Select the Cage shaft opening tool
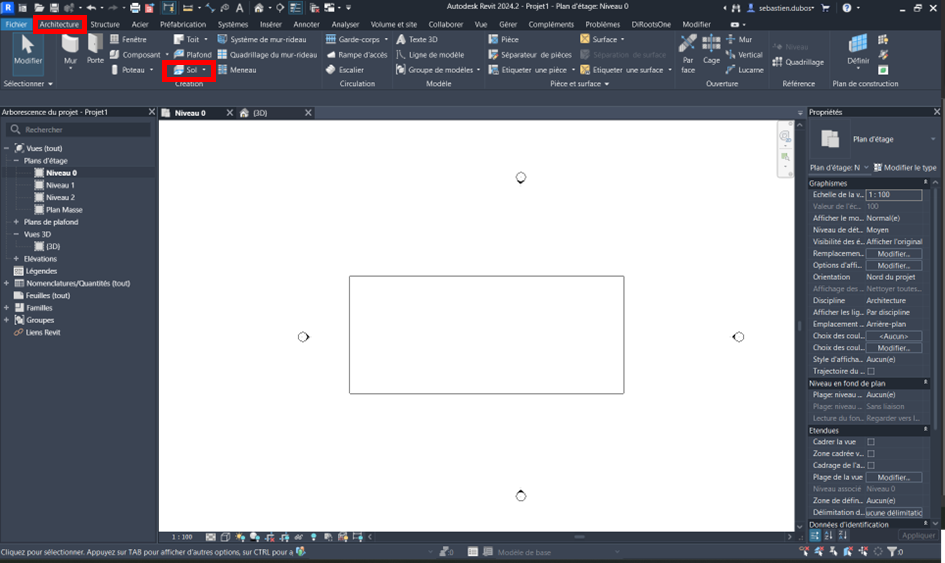The height and width of the screenshot is (563, 945). (711, 50)
